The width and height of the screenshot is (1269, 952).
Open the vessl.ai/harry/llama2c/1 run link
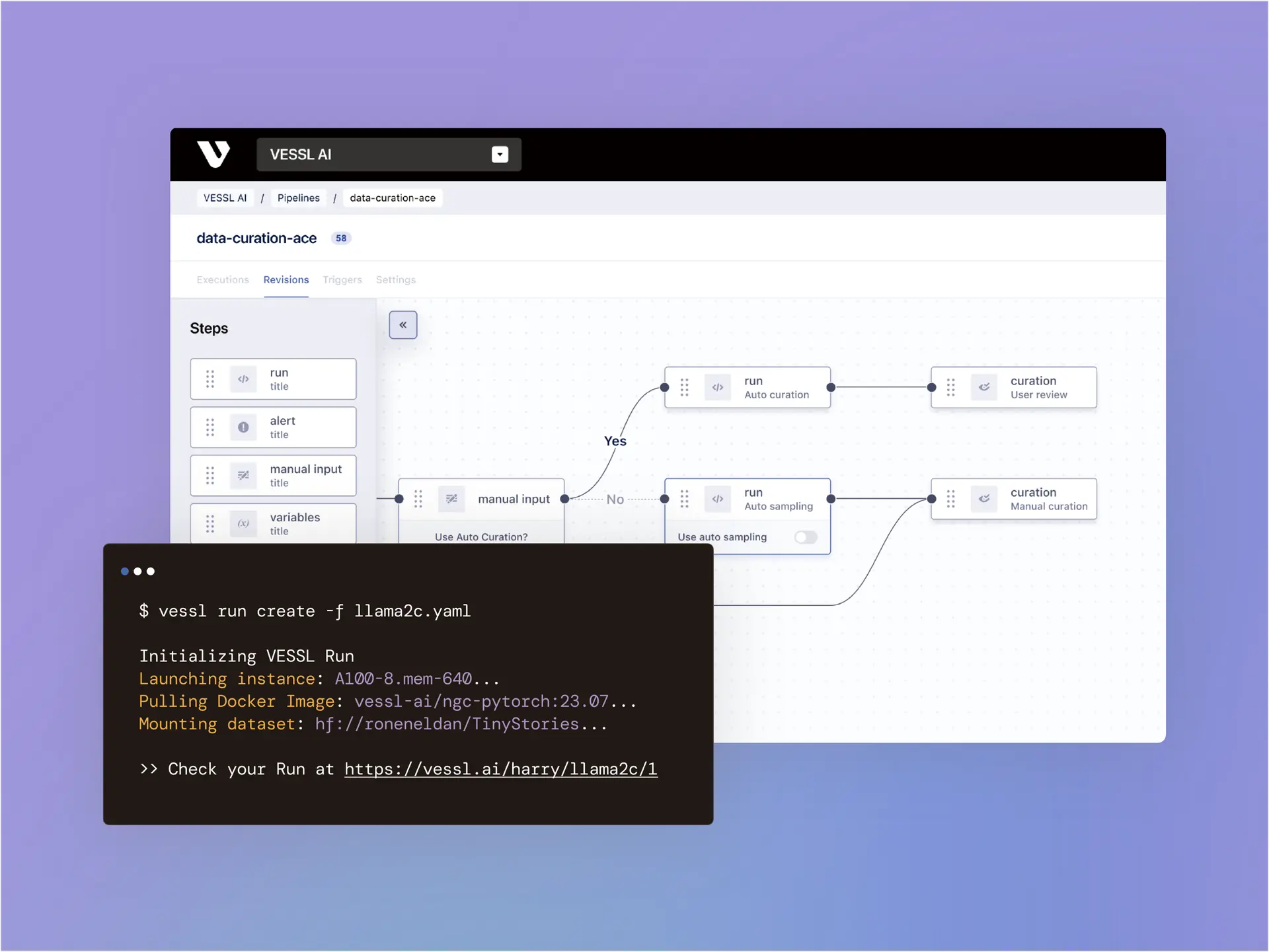pyautogui.click(x=500, y=769)
